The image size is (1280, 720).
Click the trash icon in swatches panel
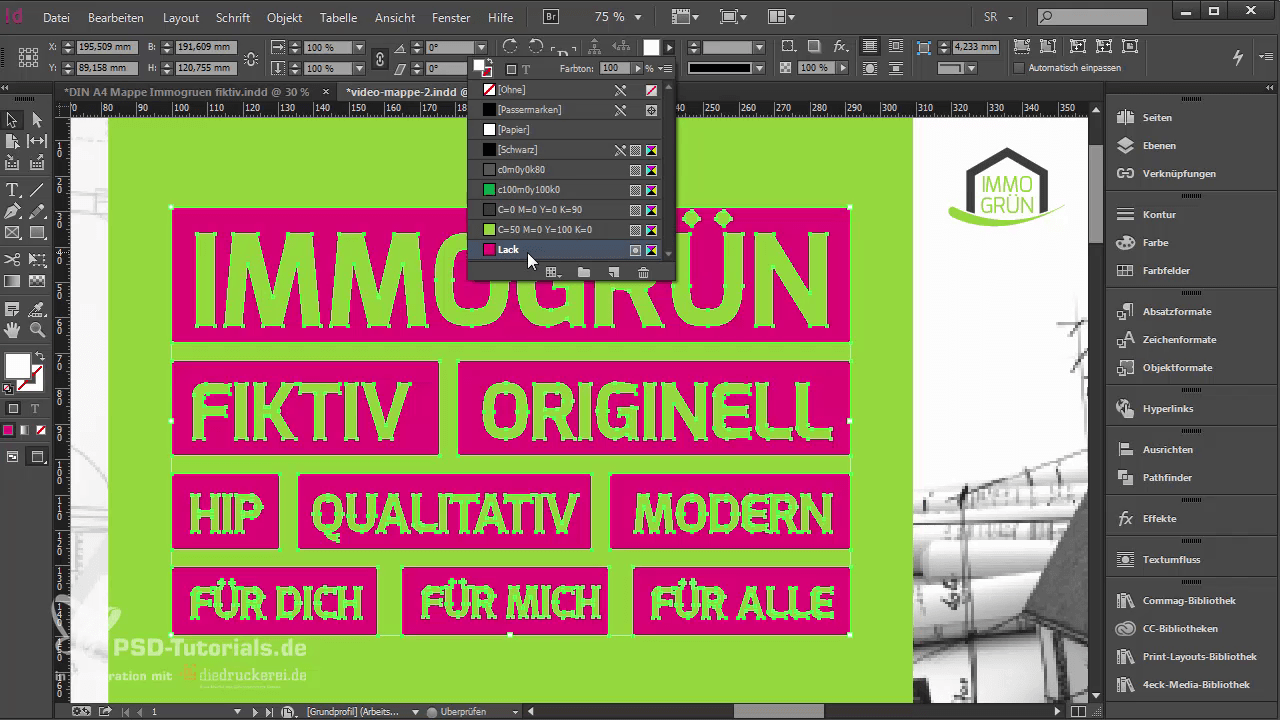(643, 272)
